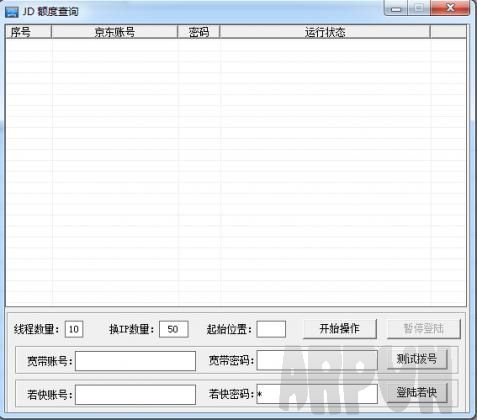The height and width of the screenshot is (420, 477).
Task: Click the 密码 column header
Action: (x=199, y=32)
